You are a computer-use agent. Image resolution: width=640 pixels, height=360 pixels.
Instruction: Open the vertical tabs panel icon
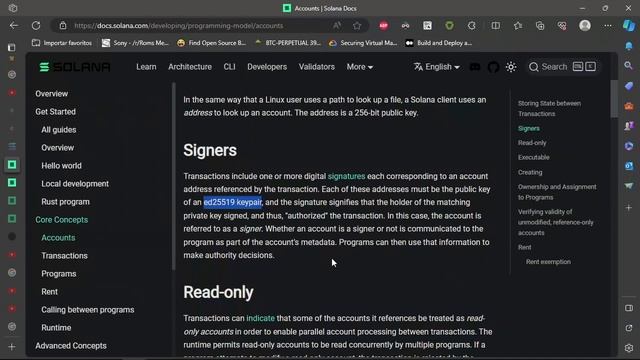point(12,47)
